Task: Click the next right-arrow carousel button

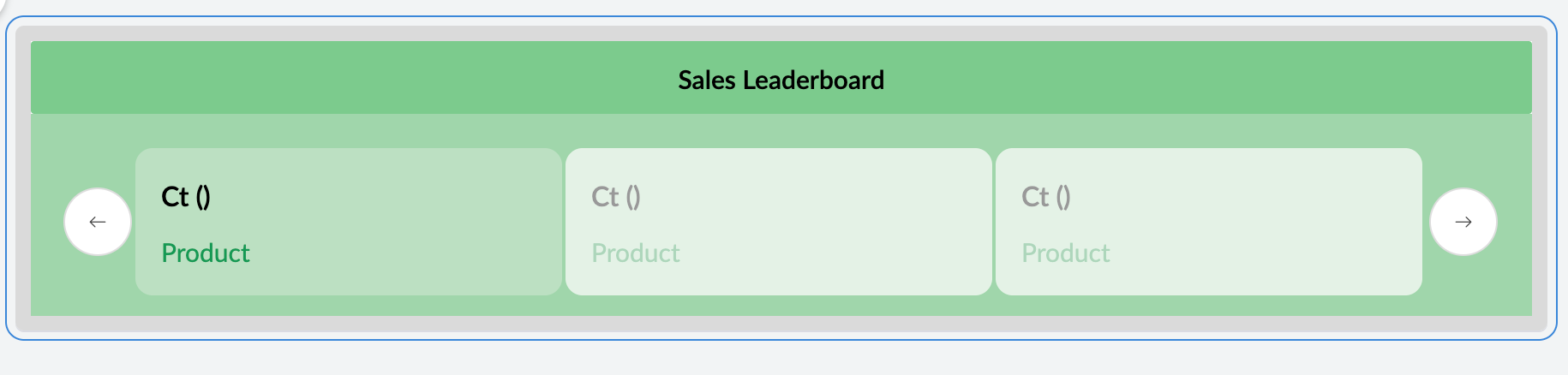Action: pos(1463,222)
